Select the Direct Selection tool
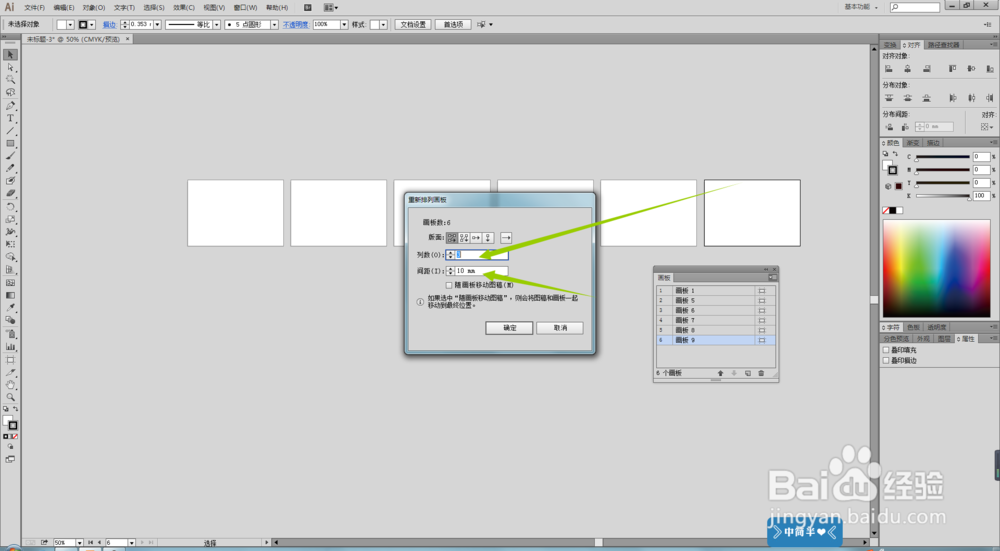The height and width of the screenshot is (551, 1000). [10, 67]
